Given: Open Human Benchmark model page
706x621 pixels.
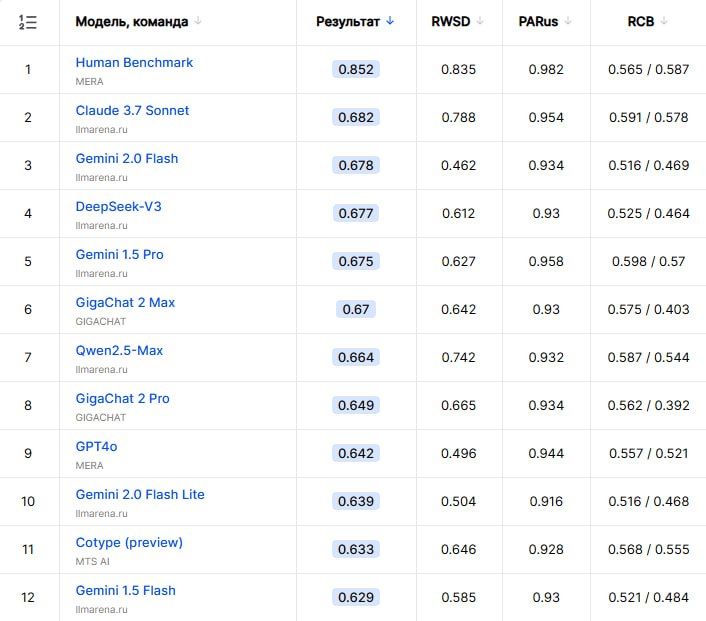Looking at the screenshot, I should click(x=134, y=62).
